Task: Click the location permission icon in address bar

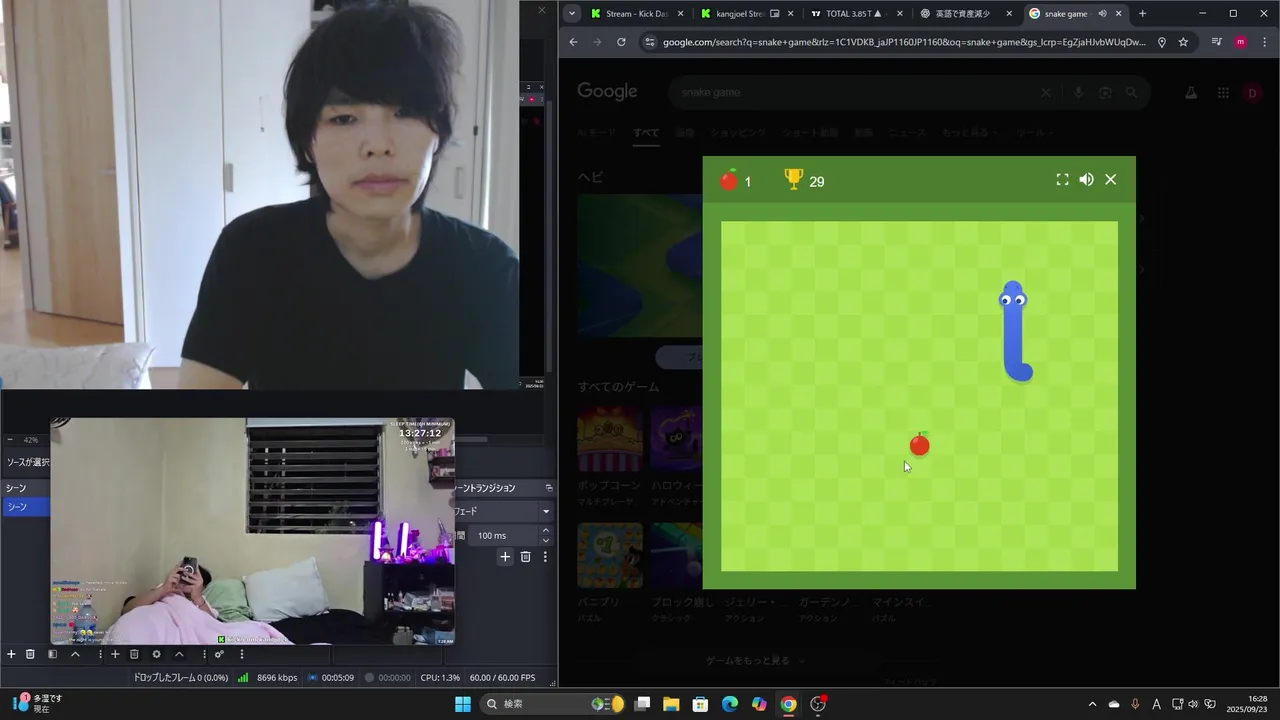Action: [1161, 42]
